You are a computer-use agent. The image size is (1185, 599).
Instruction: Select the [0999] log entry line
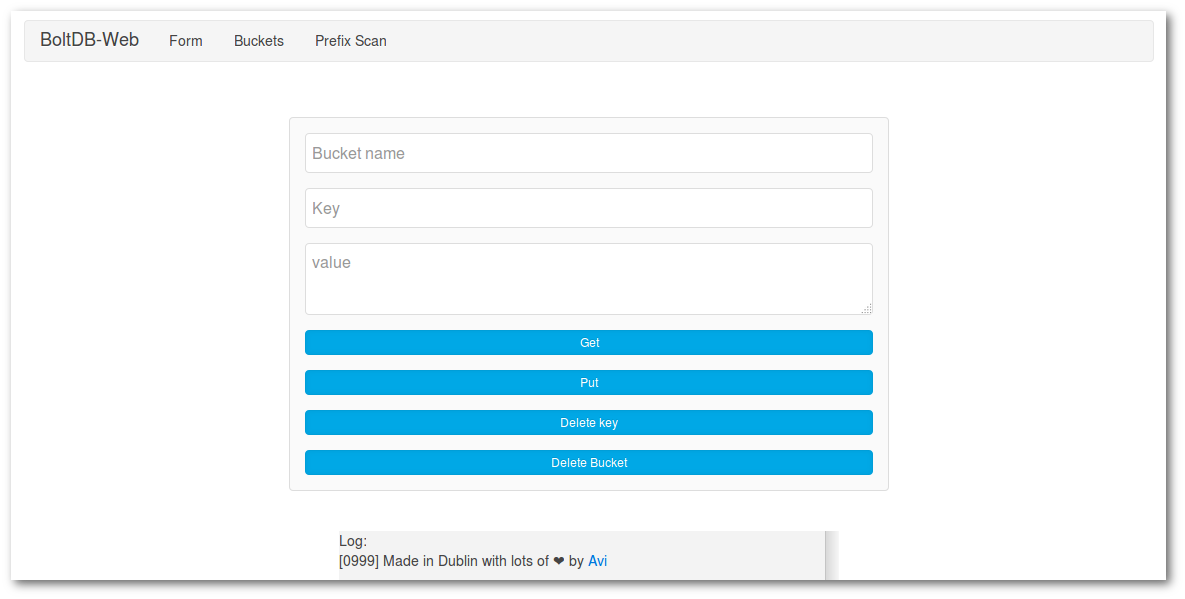click(473, 561)
